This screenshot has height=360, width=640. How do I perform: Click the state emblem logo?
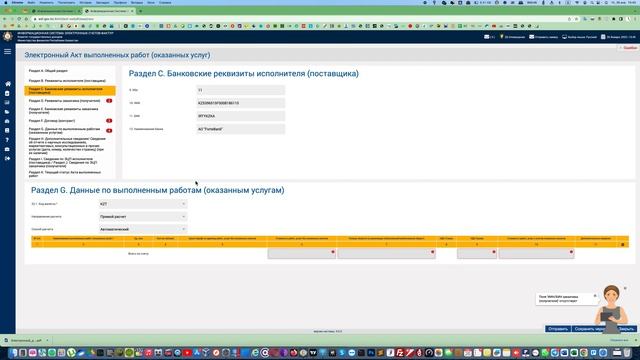click(x=8, y=36)
